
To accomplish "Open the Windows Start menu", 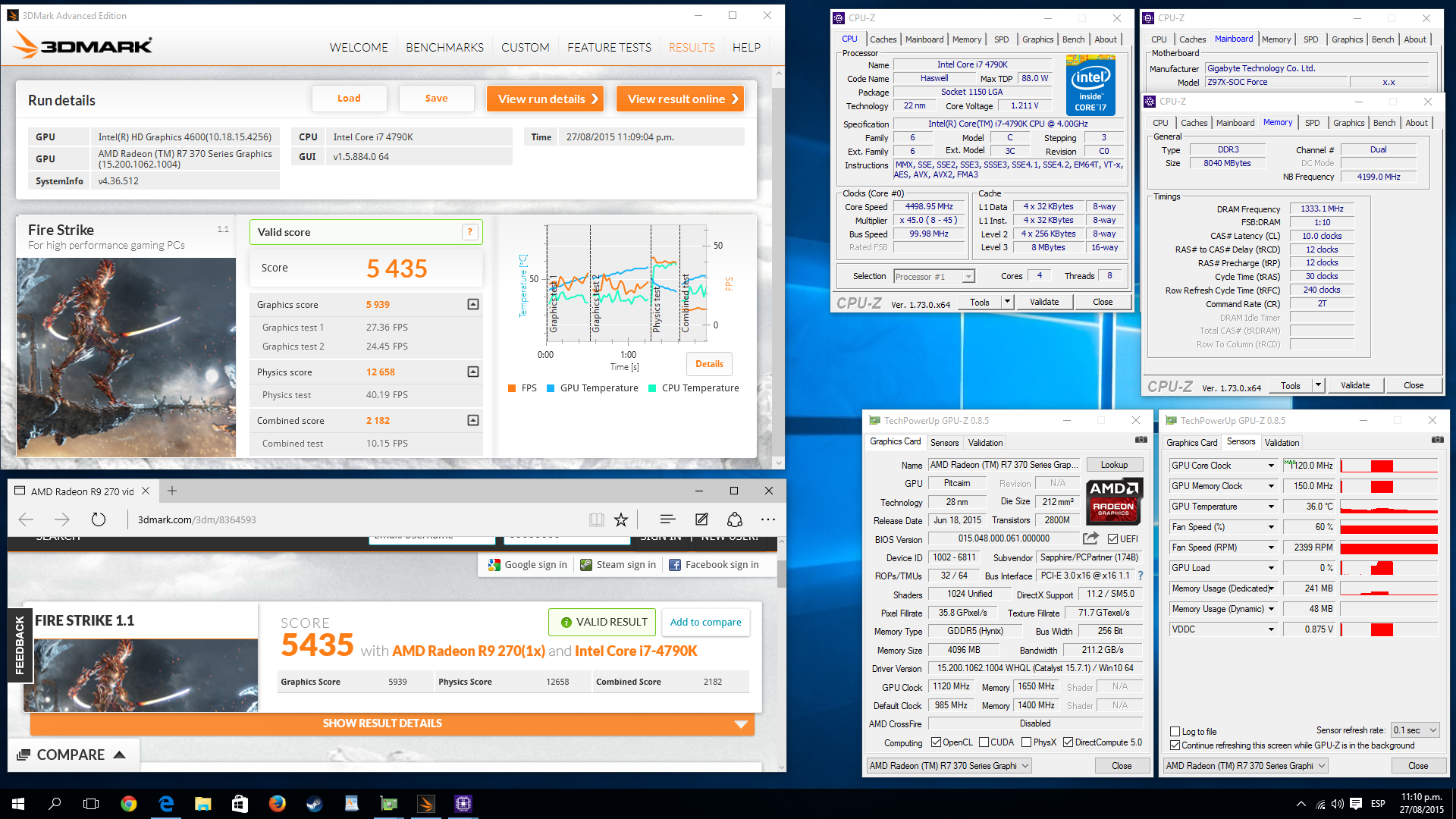I will (18, 804).
